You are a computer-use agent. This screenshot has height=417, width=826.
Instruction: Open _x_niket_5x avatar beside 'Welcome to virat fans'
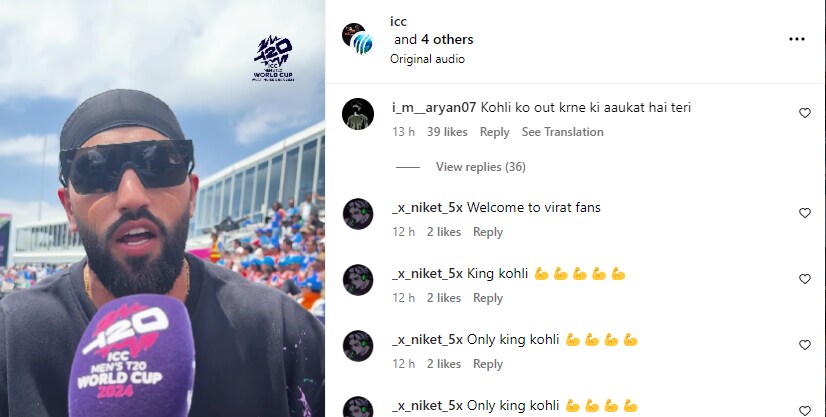point(358,214)
